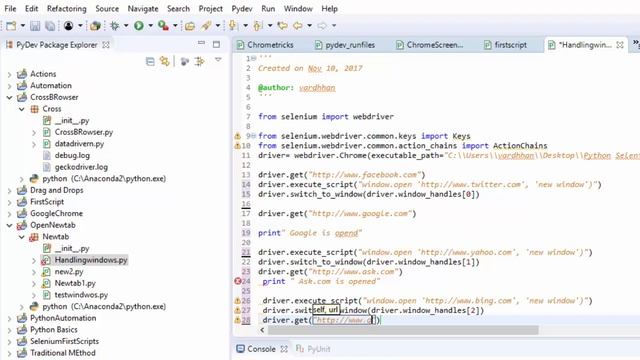Screen dimensions: 640x360
Task: Click the Search flashlight toolbar icon
Action: [207, 26]
